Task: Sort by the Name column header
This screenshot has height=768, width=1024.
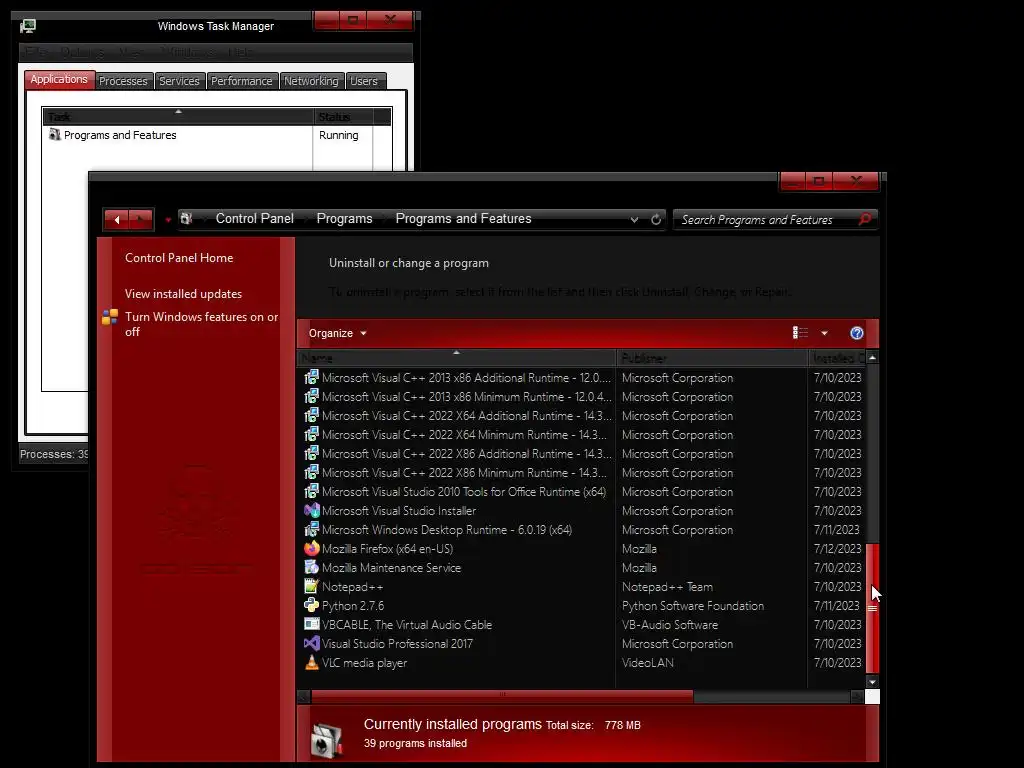Action: tap(456, 358)
